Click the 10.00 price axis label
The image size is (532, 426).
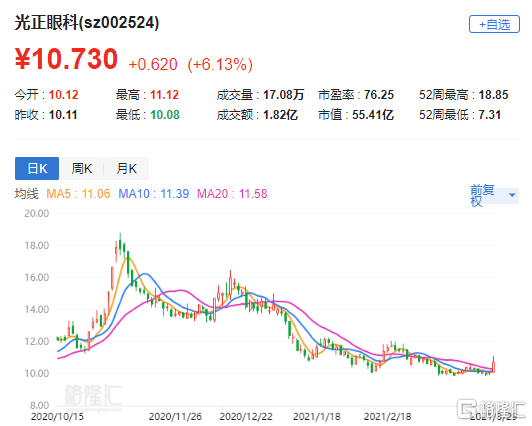point(36,373)
